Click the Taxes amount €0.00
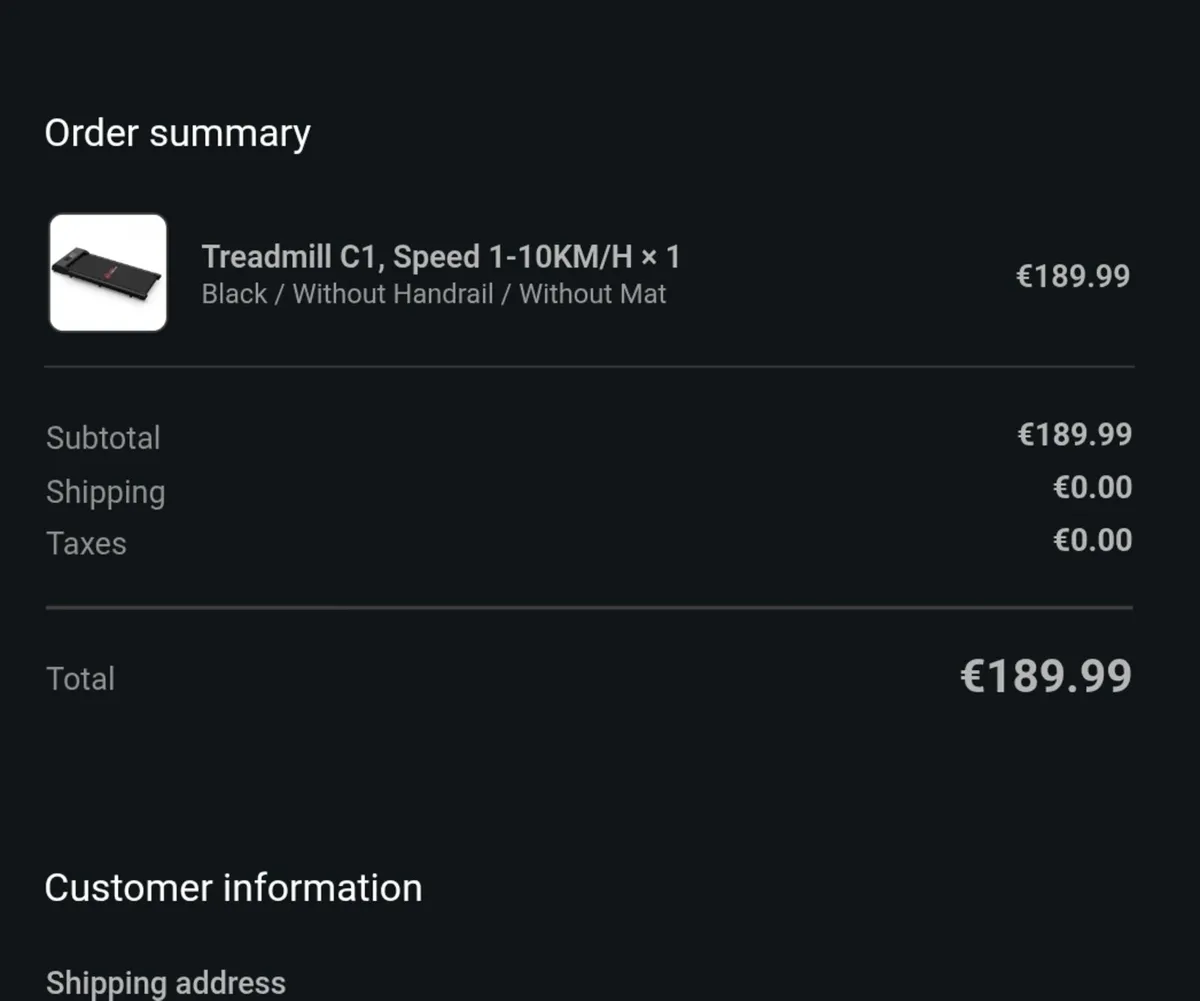This screenshot has width=1200, height=1001. (x=1092, y=540)
